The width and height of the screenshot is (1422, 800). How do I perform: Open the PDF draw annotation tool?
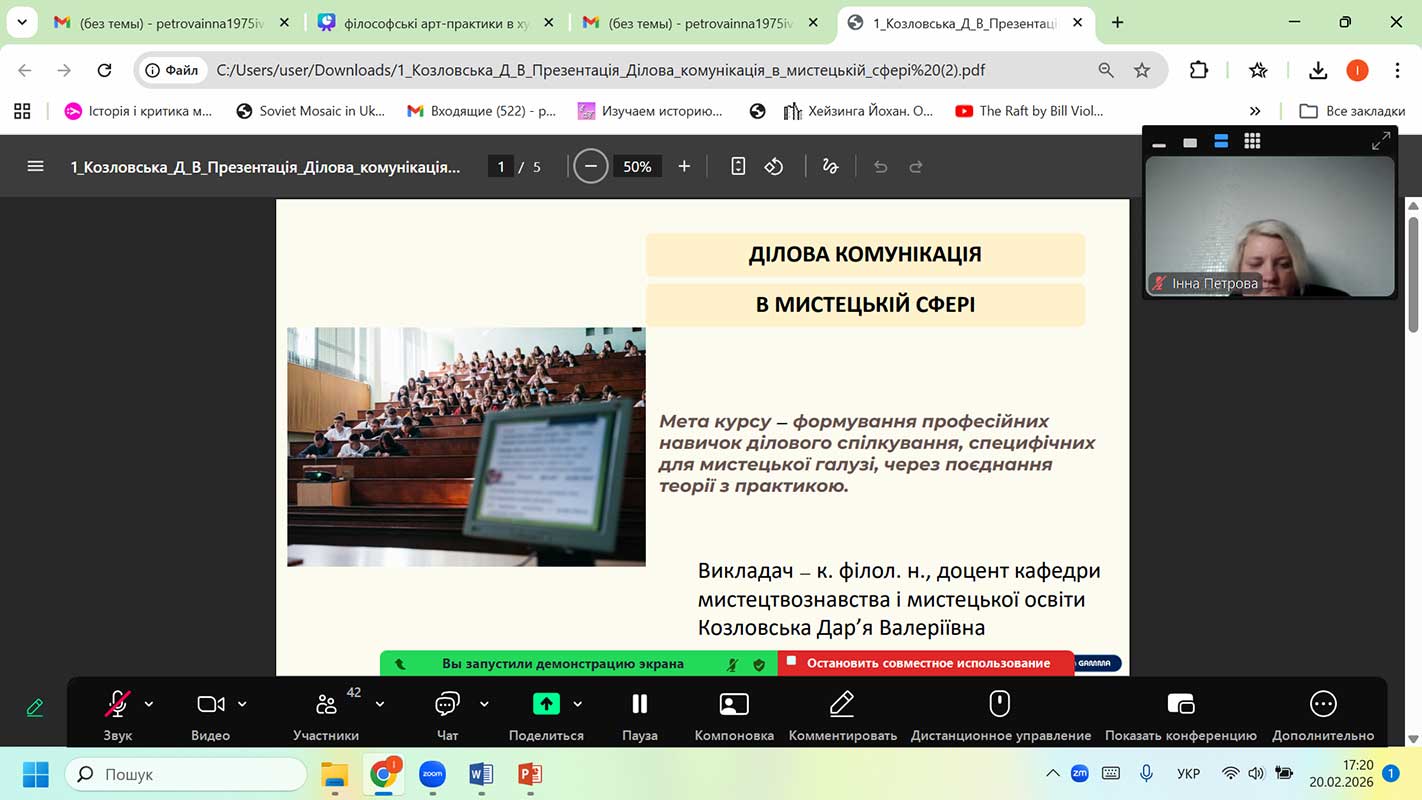pos(830,167)
